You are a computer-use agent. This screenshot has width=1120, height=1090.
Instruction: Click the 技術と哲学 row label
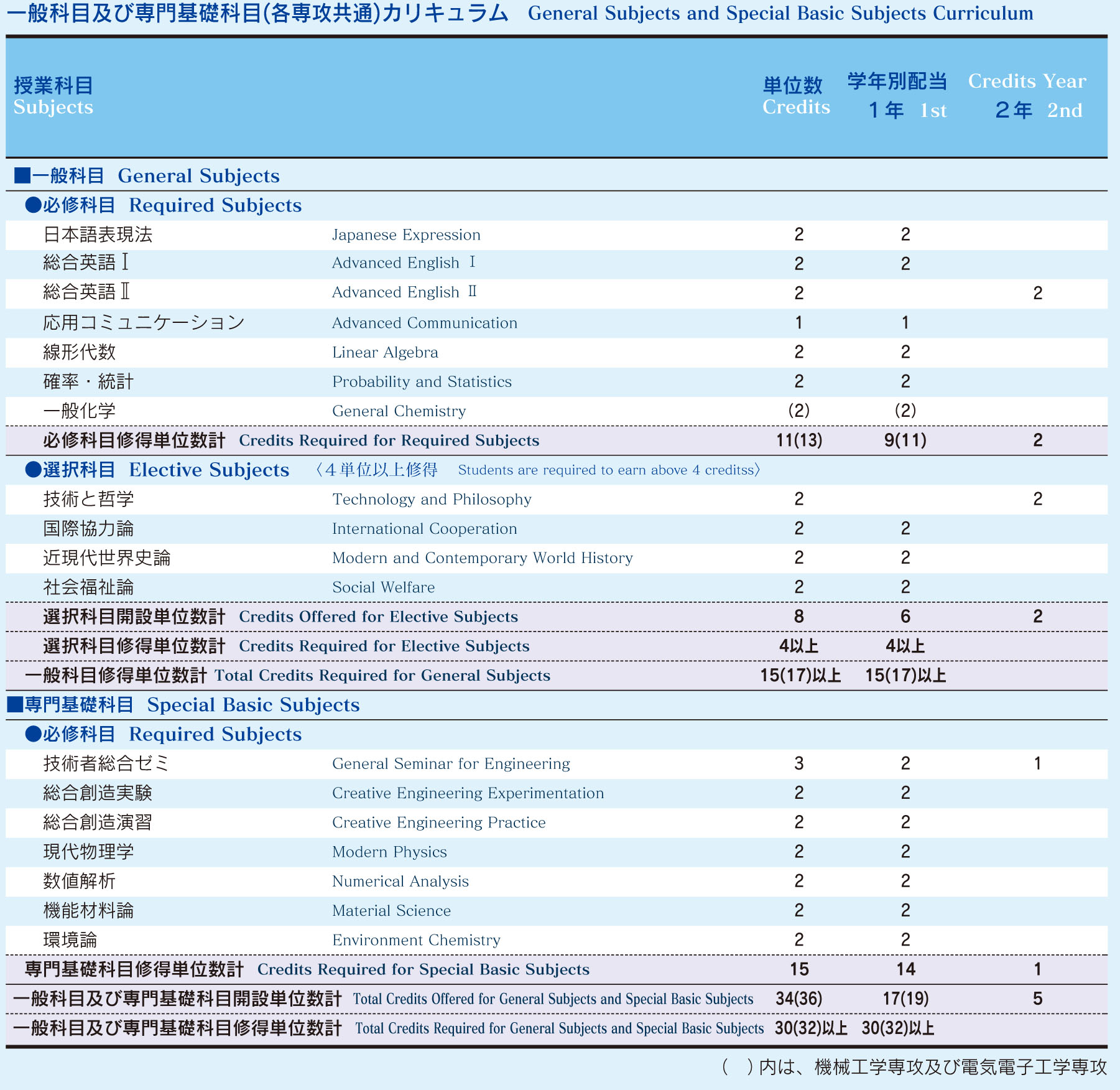tap(88, 499)
